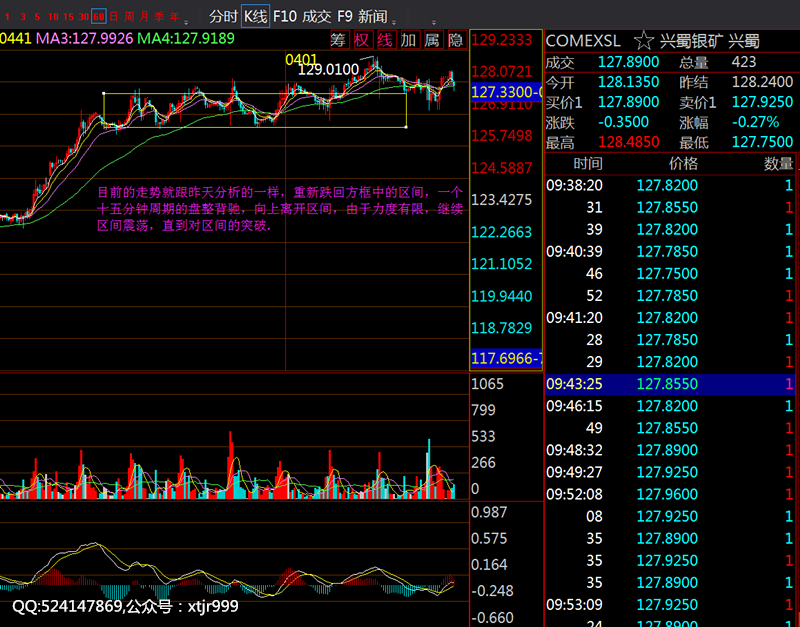Switch to monthly (月) period
This screenshot has width=800, height=627.
(x=144, y=17)
